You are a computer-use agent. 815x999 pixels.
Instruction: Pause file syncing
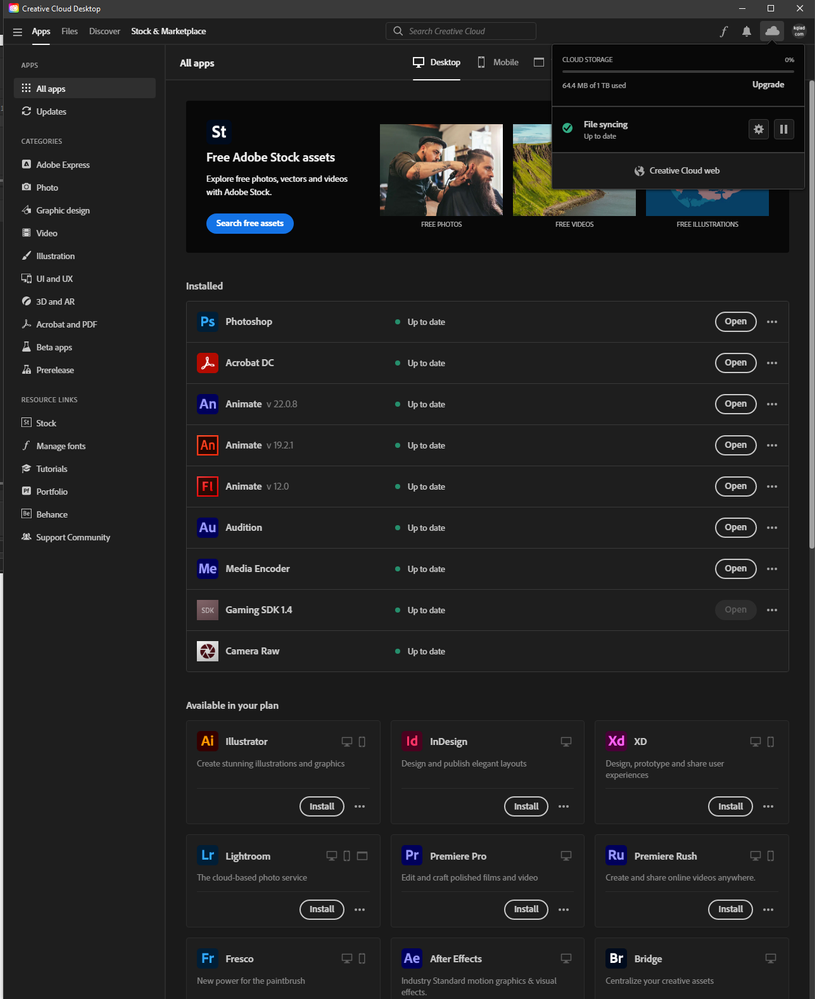pos(784,129)
